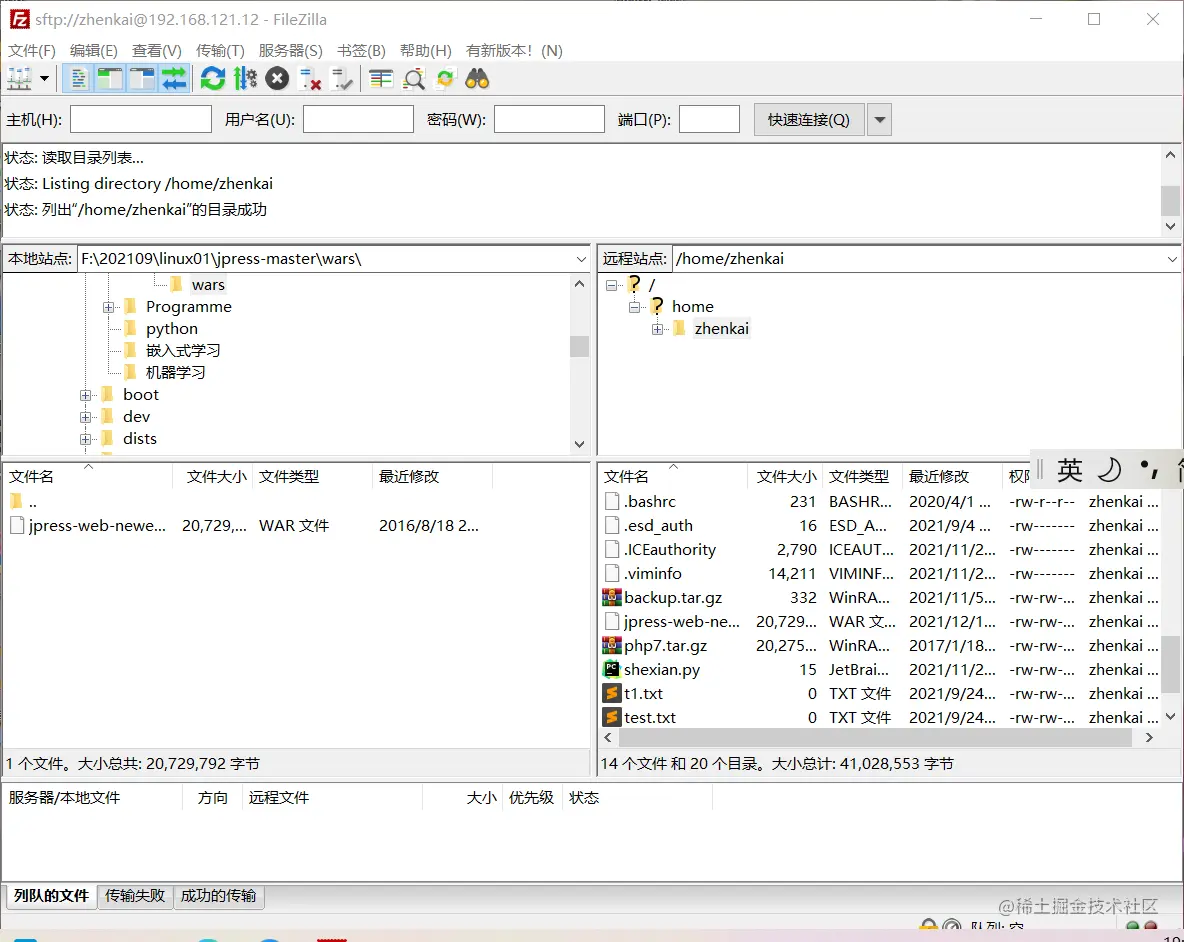This screenshot has height=942, width=1184.
Task: Select t1.txt Sublime file icon
Action: [x=612, y=693]
